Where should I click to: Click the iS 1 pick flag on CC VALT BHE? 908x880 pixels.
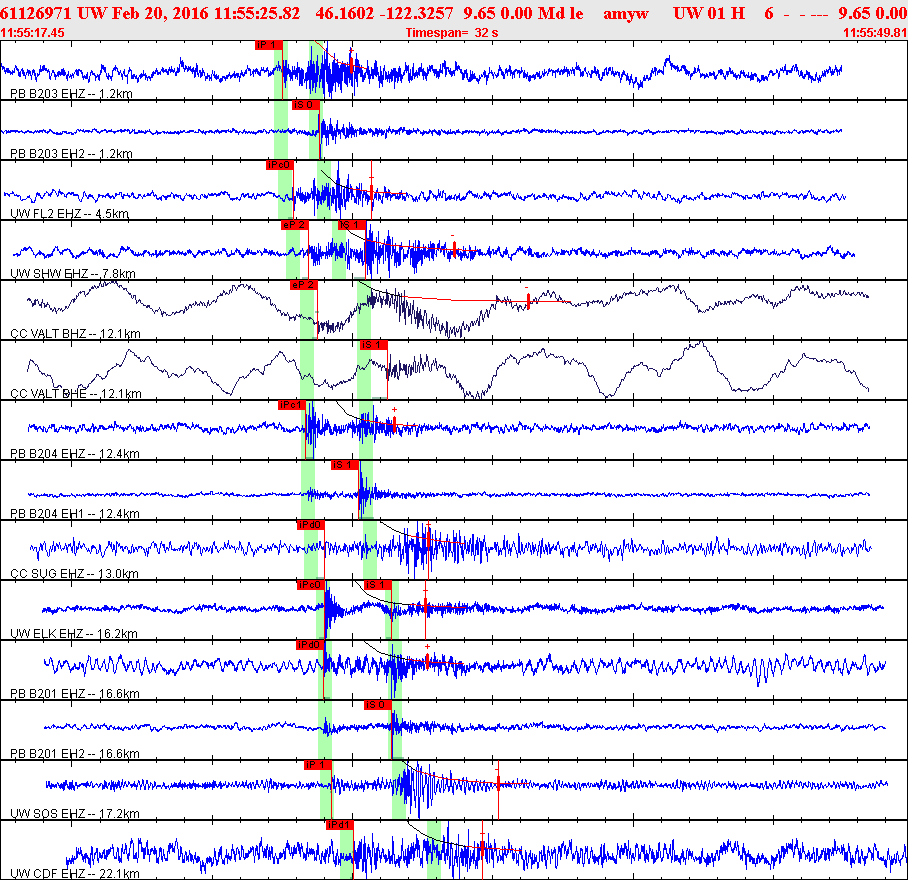374,345
